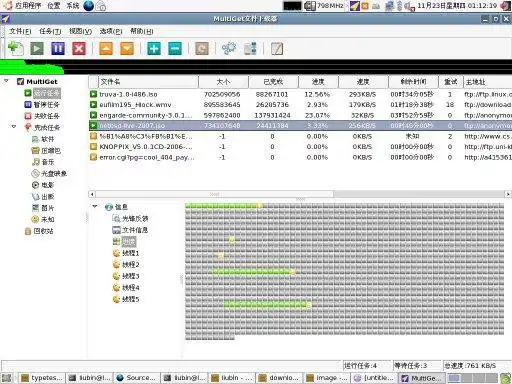The image size is (512, 384).
Task: Open the 任务(T) menu
Action: 50,31
